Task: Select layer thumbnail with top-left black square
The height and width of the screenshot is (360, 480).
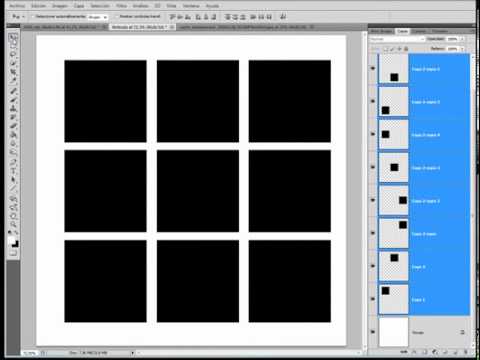Action: pos(394,299)
